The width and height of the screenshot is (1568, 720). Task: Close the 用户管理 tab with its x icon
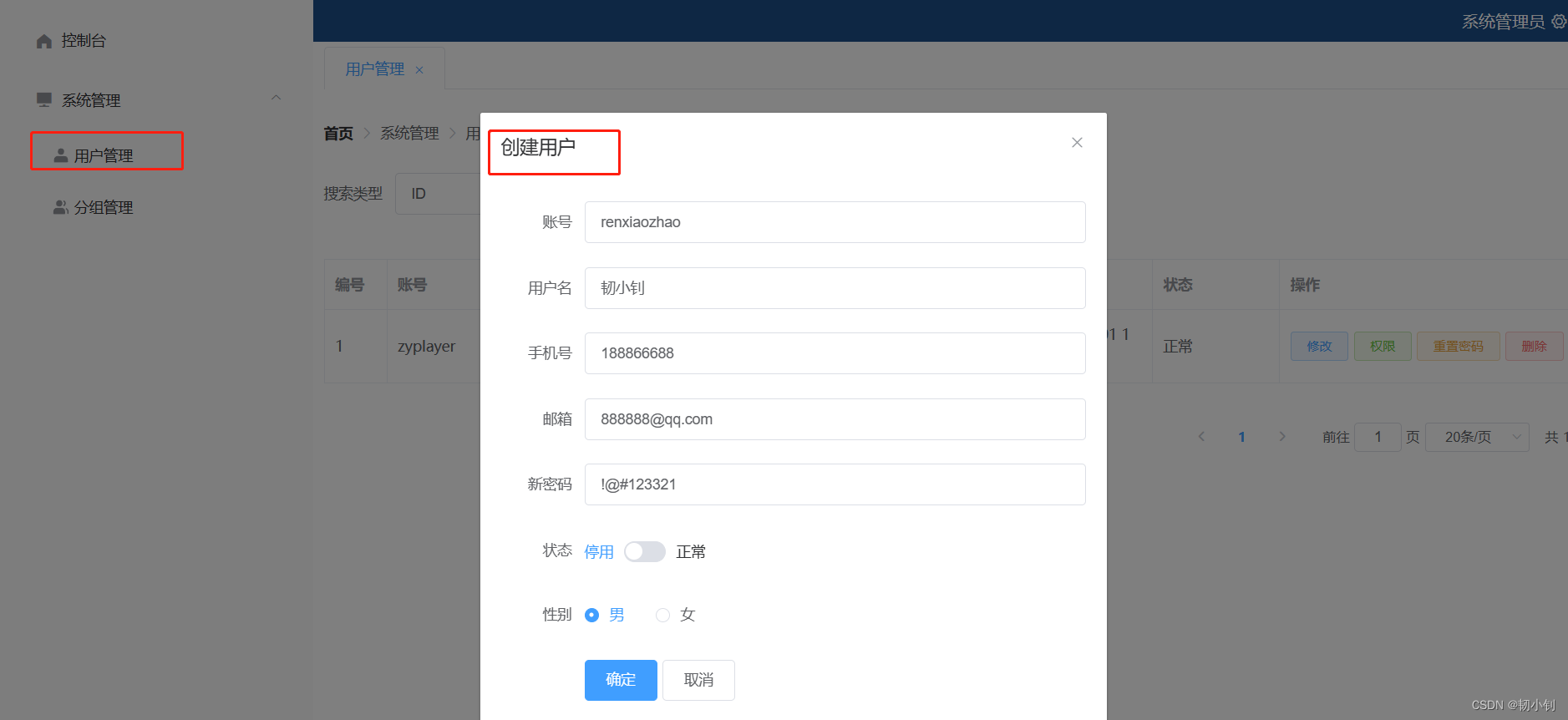click(419, 70)
